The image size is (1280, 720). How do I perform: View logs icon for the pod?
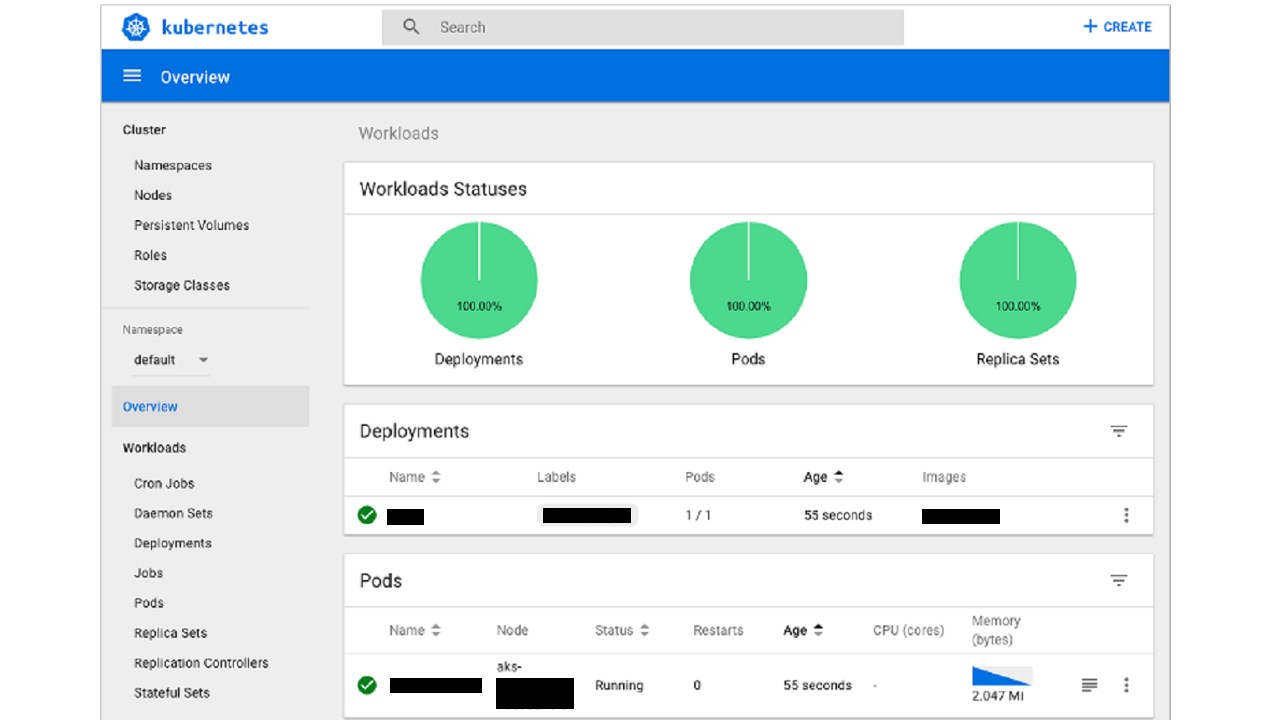1090,685
